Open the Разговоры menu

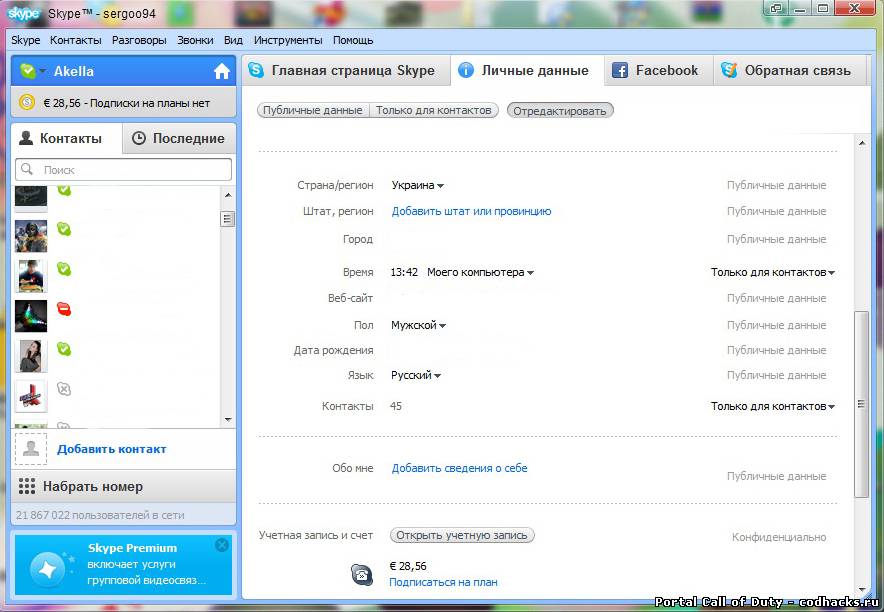(139, 40)
